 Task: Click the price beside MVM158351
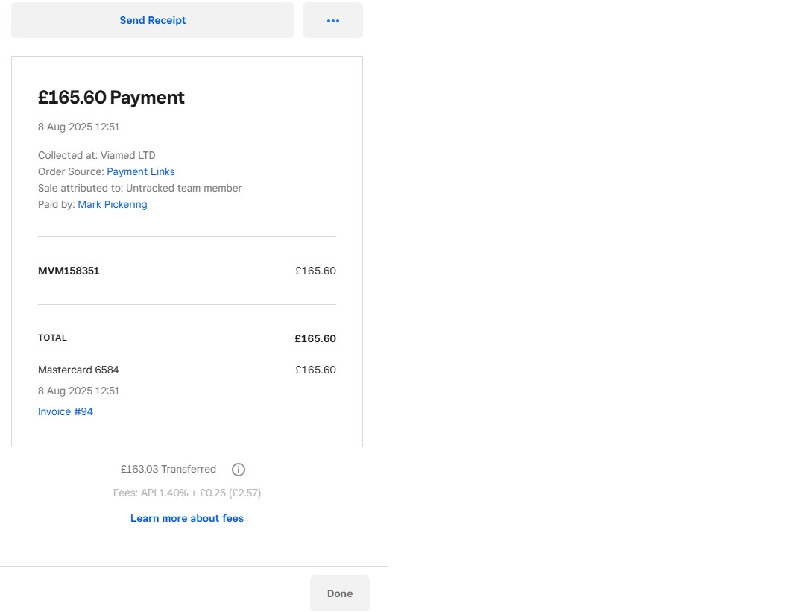point(315,271)
